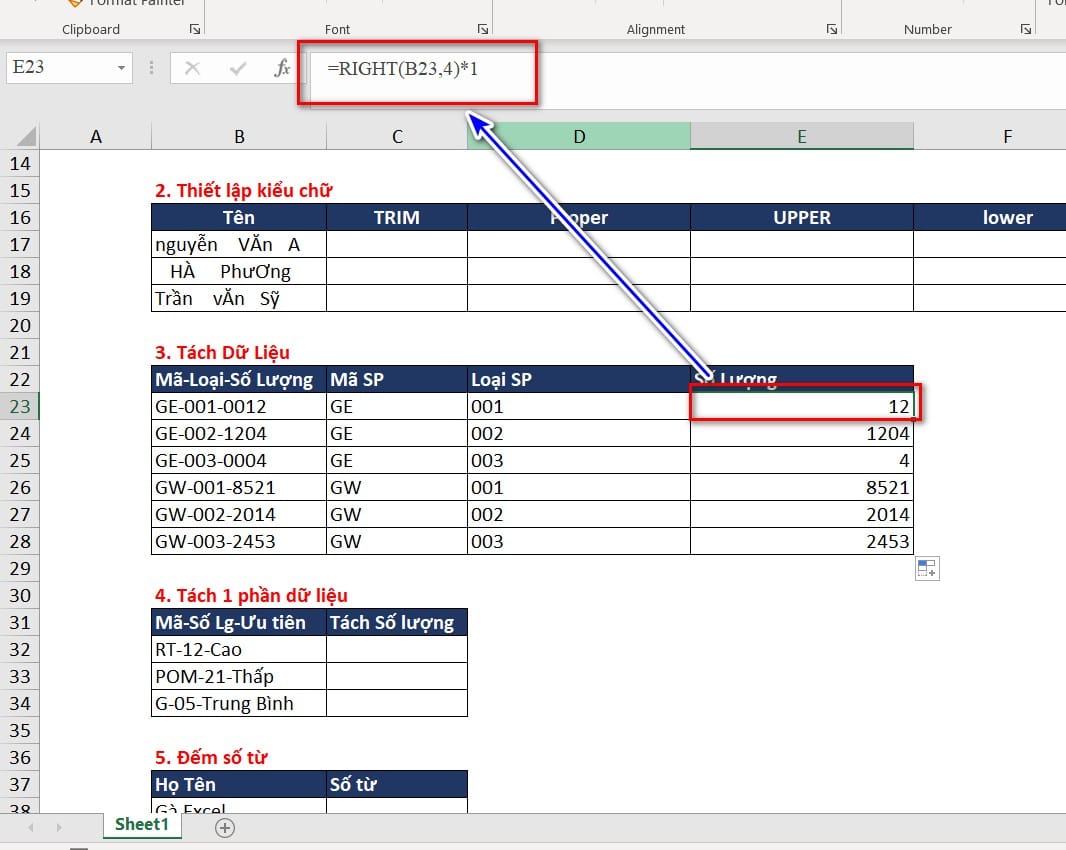Click quantity cell showing 1204
Image resolution: width=1066 pixels, height=850 pixels.
[x=802, y=434]
